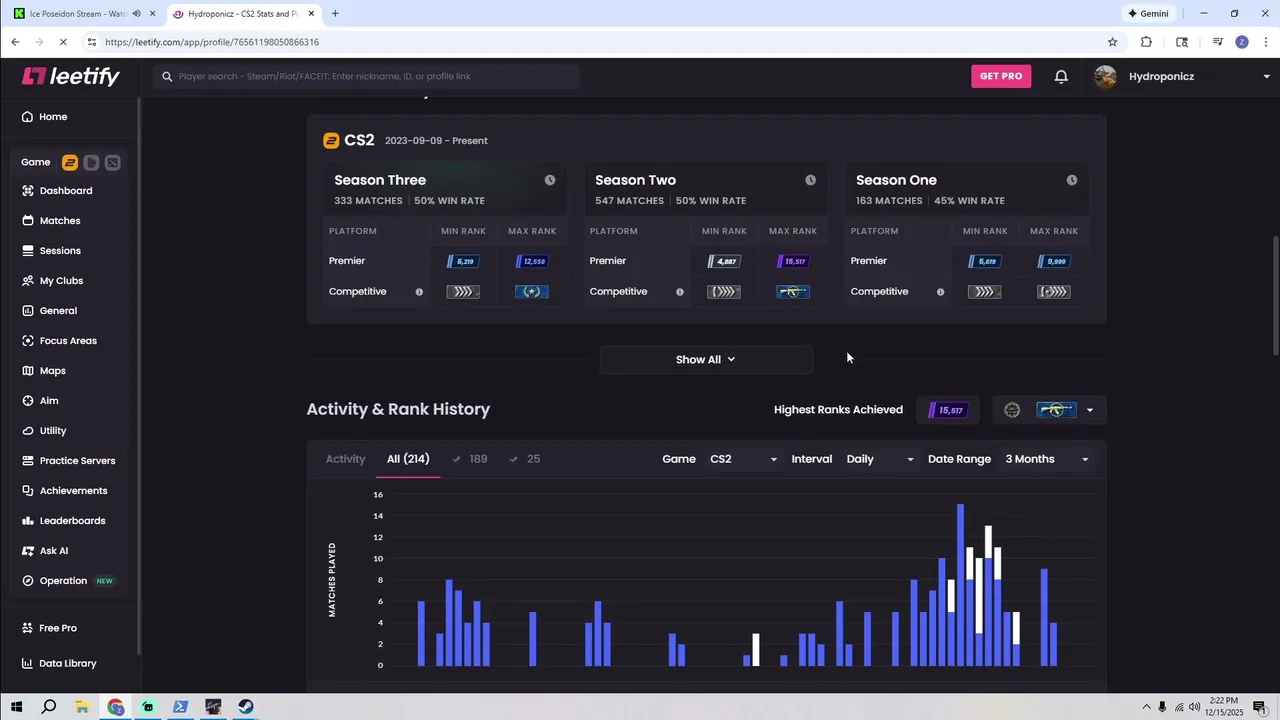
Task: Close the Hydroponicz CS2 Stats browser tab
Action: coord(312,14)
